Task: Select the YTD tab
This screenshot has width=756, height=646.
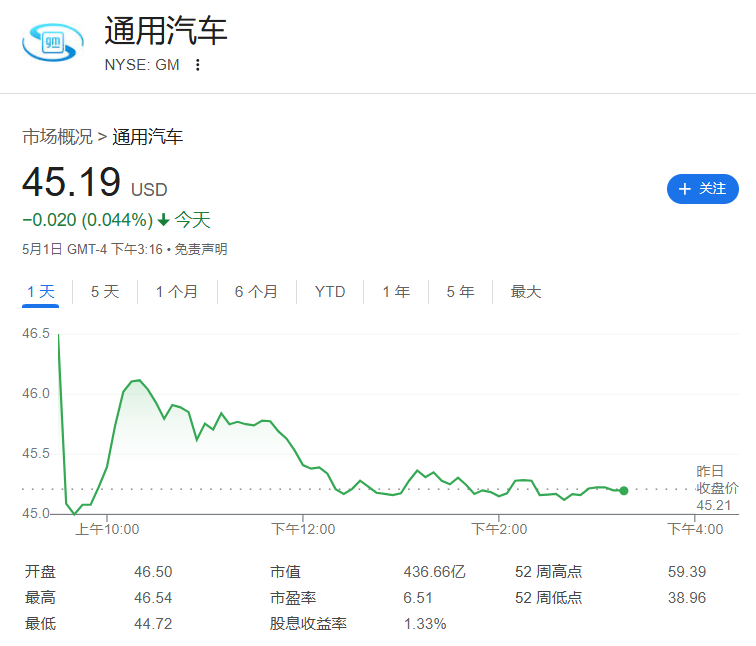Action: [x=330, y=292]
